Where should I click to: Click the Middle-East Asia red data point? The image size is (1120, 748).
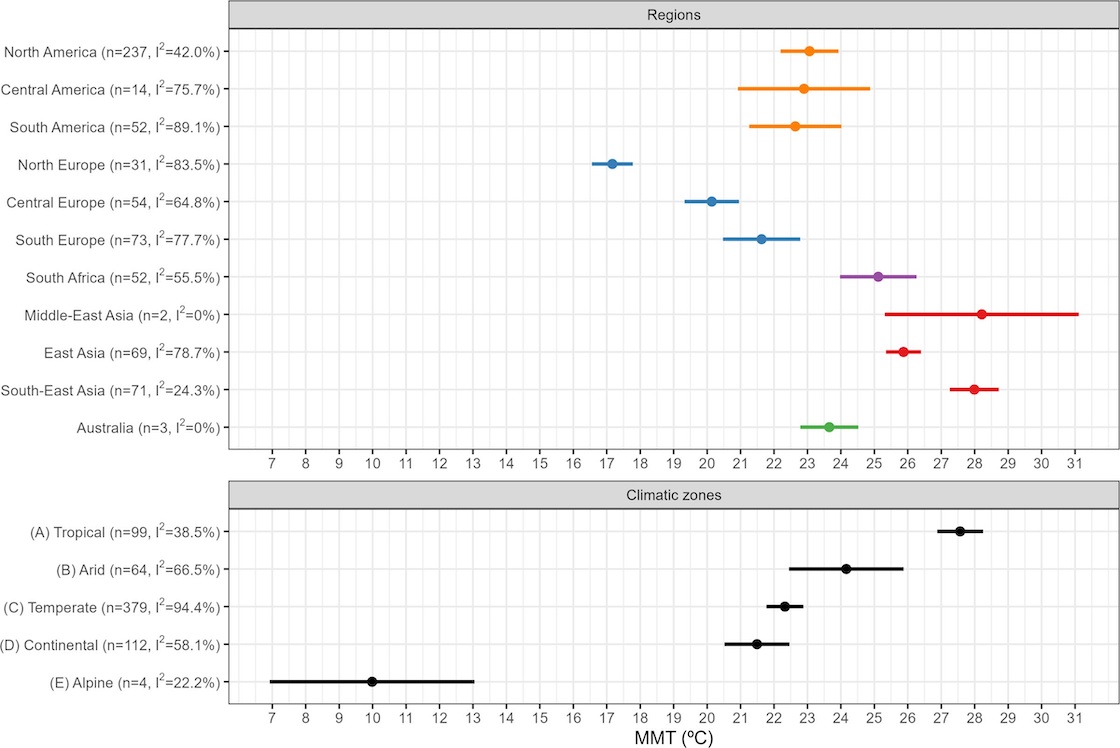click(981, 315)
